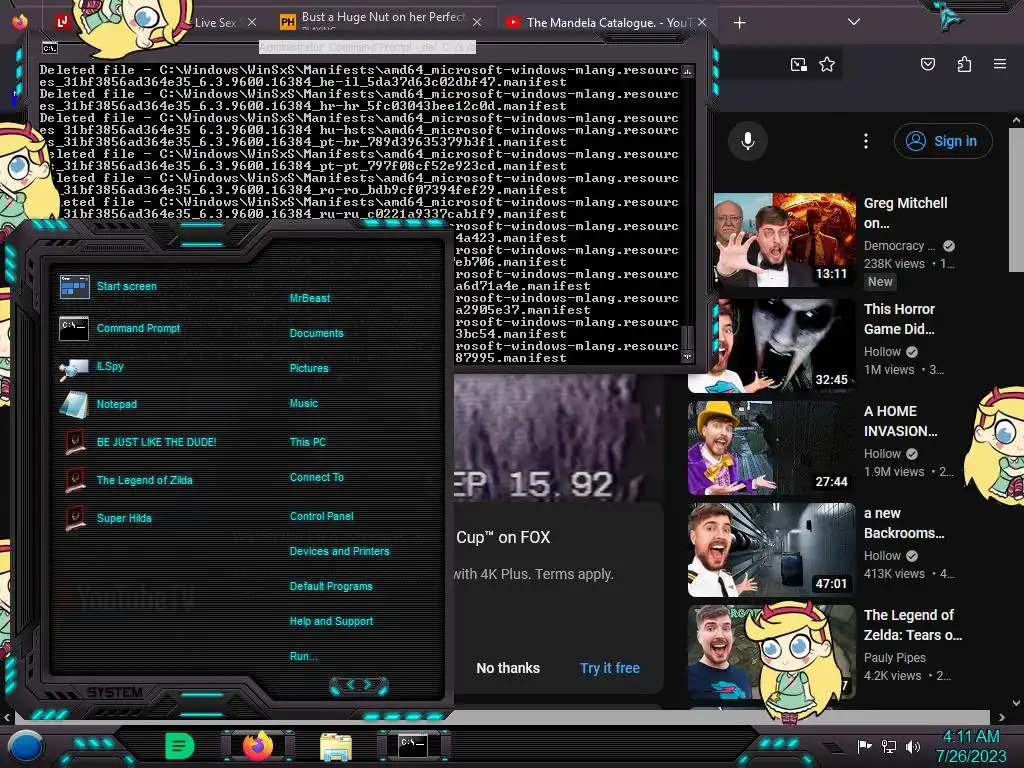Screen dimensions: 1024x768
Task: Click Try it free button
Action: tap(609, 668)
